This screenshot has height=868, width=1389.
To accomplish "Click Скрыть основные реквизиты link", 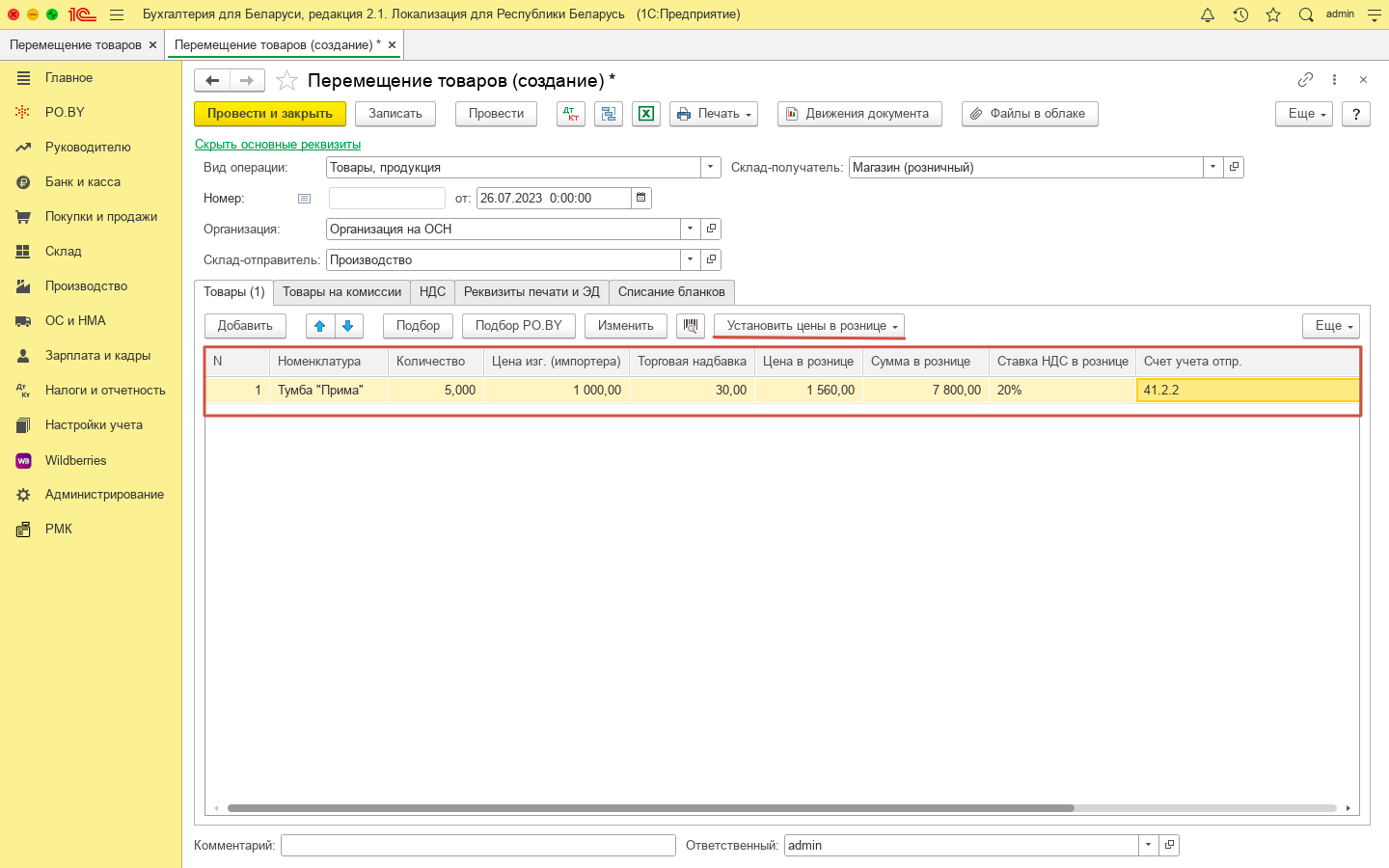I will (278, 145).
